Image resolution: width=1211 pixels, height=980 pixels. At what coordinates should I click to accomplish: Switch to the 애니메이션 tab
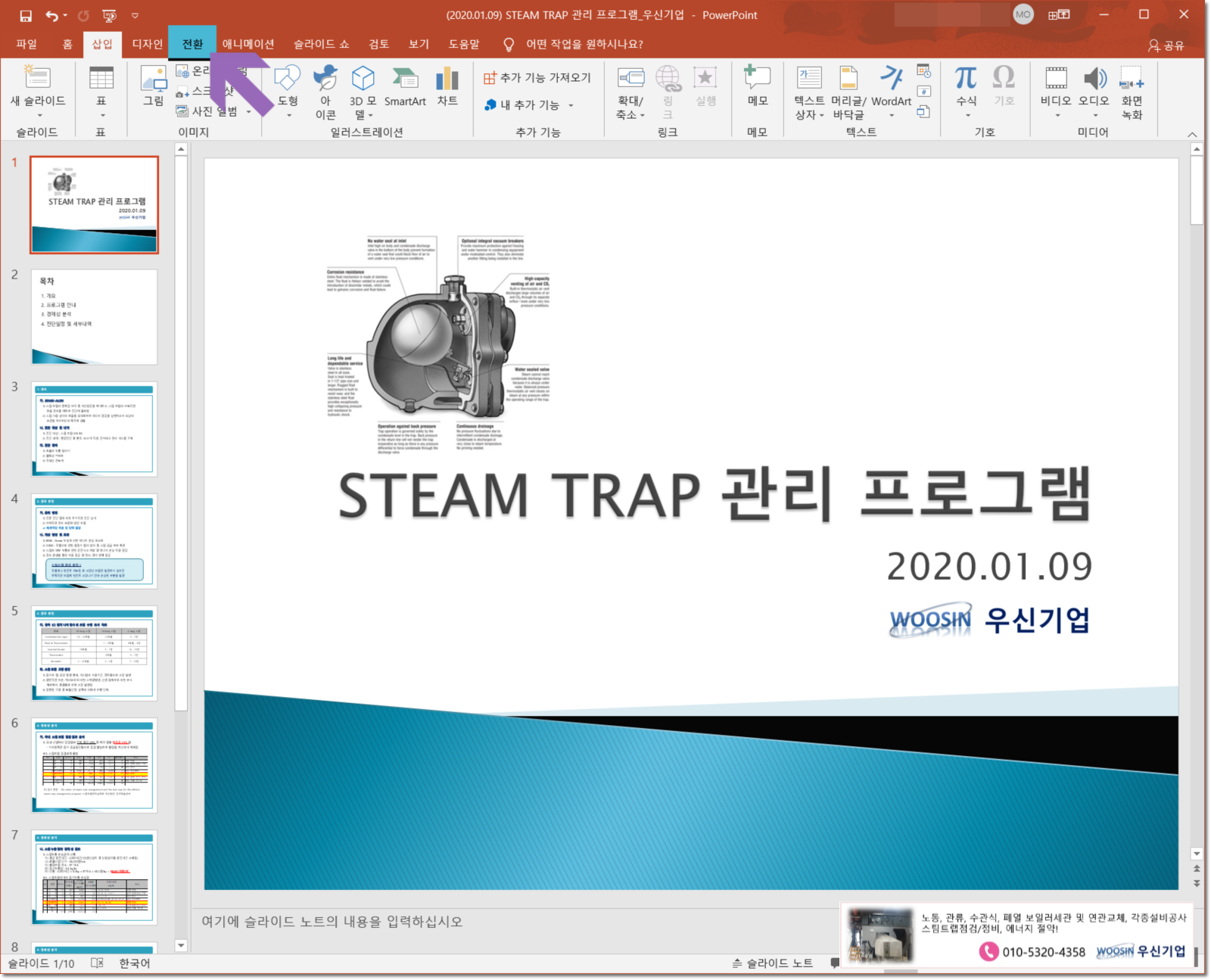[x=248, y=44]
